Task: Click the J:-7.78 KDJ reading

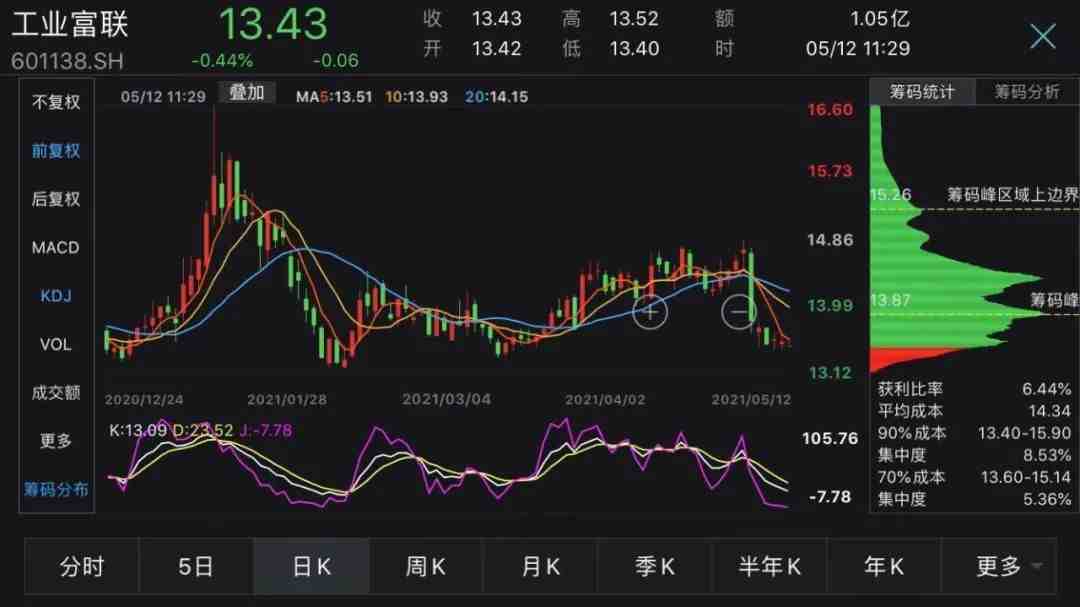Action: pos(266,431)
